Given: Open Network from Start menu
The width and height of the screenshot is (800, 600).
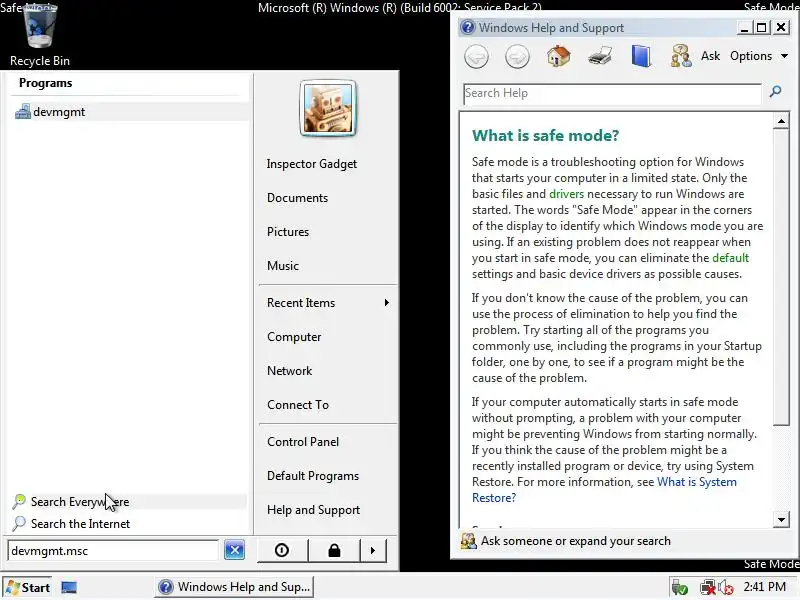Looking at the screenshot, I should 289,371.
